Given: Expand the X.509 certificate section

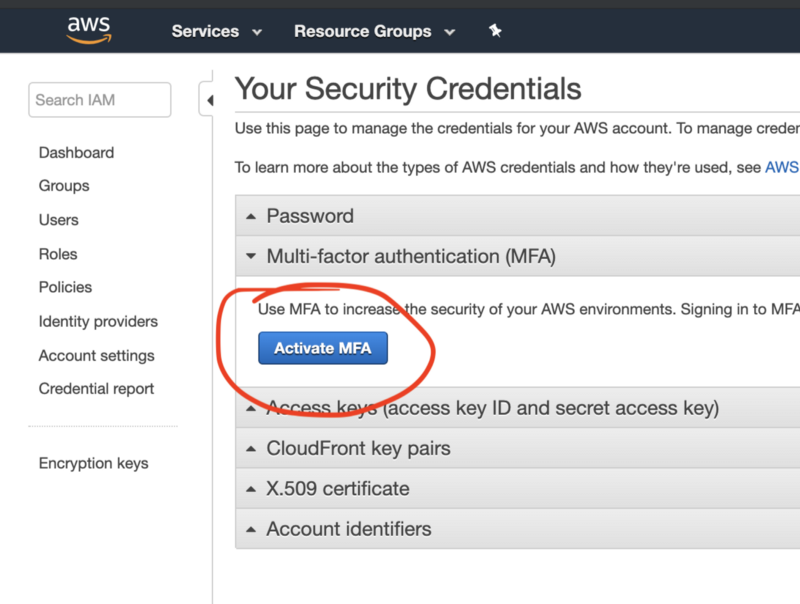Looking at the screenshot, I should pos(337,488).
